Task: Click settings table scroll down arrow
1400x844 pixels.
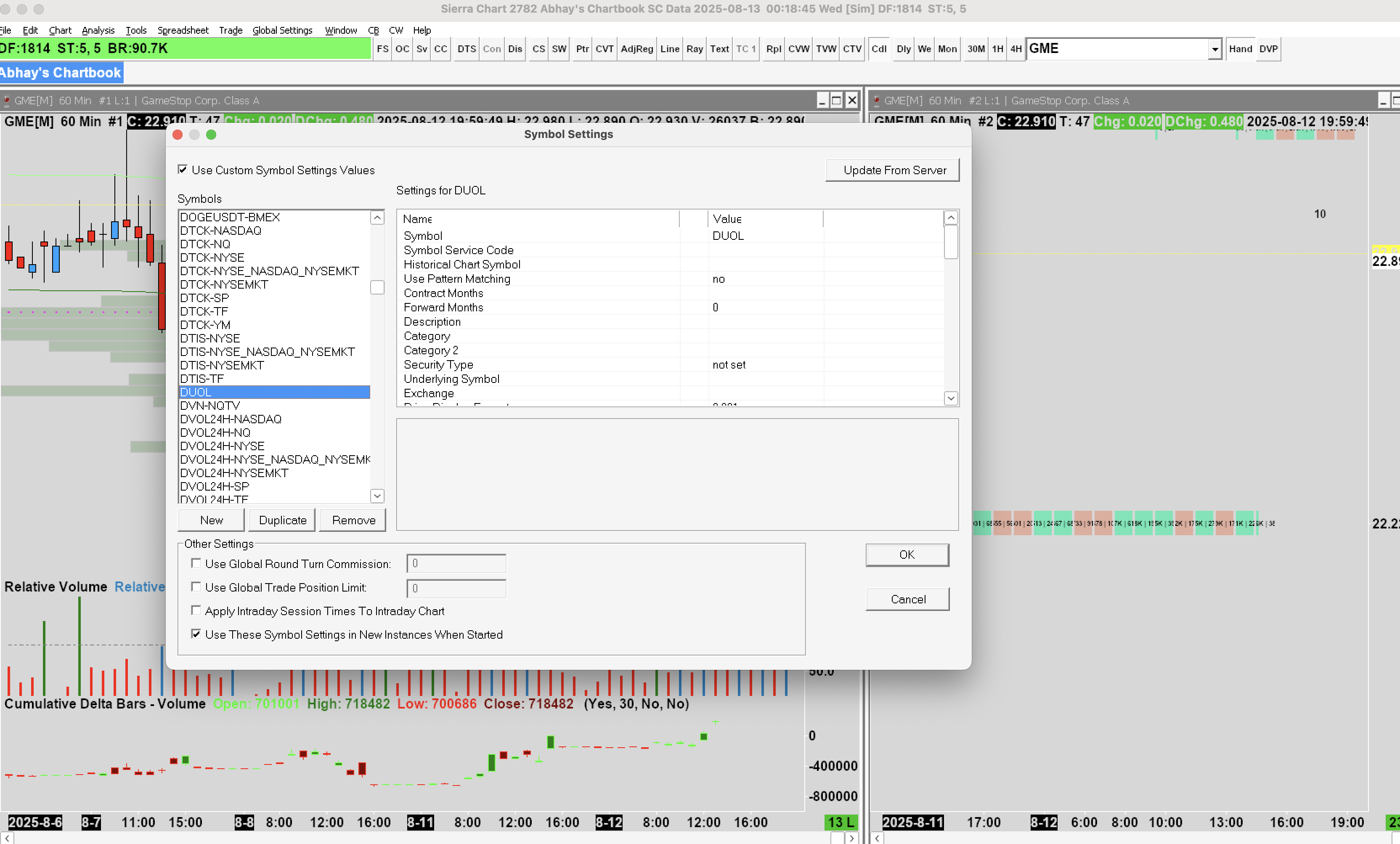Action: tap(951, 398)
